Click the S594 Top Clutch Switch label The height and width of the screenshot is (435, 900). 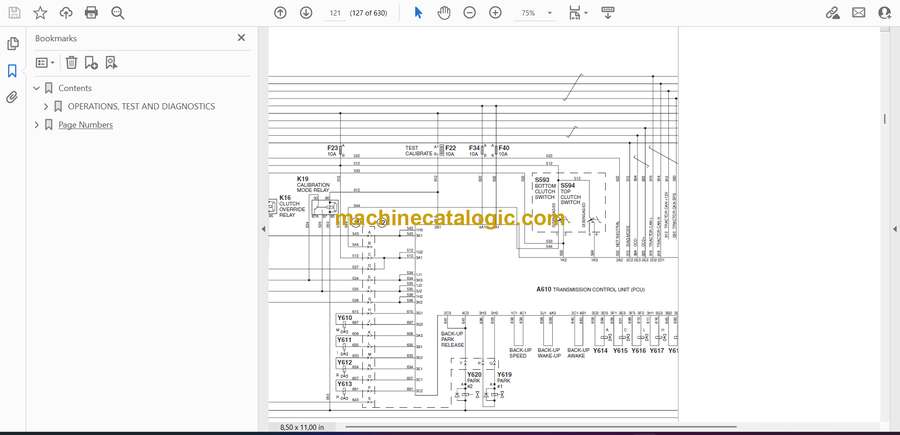tap(571, 195)
